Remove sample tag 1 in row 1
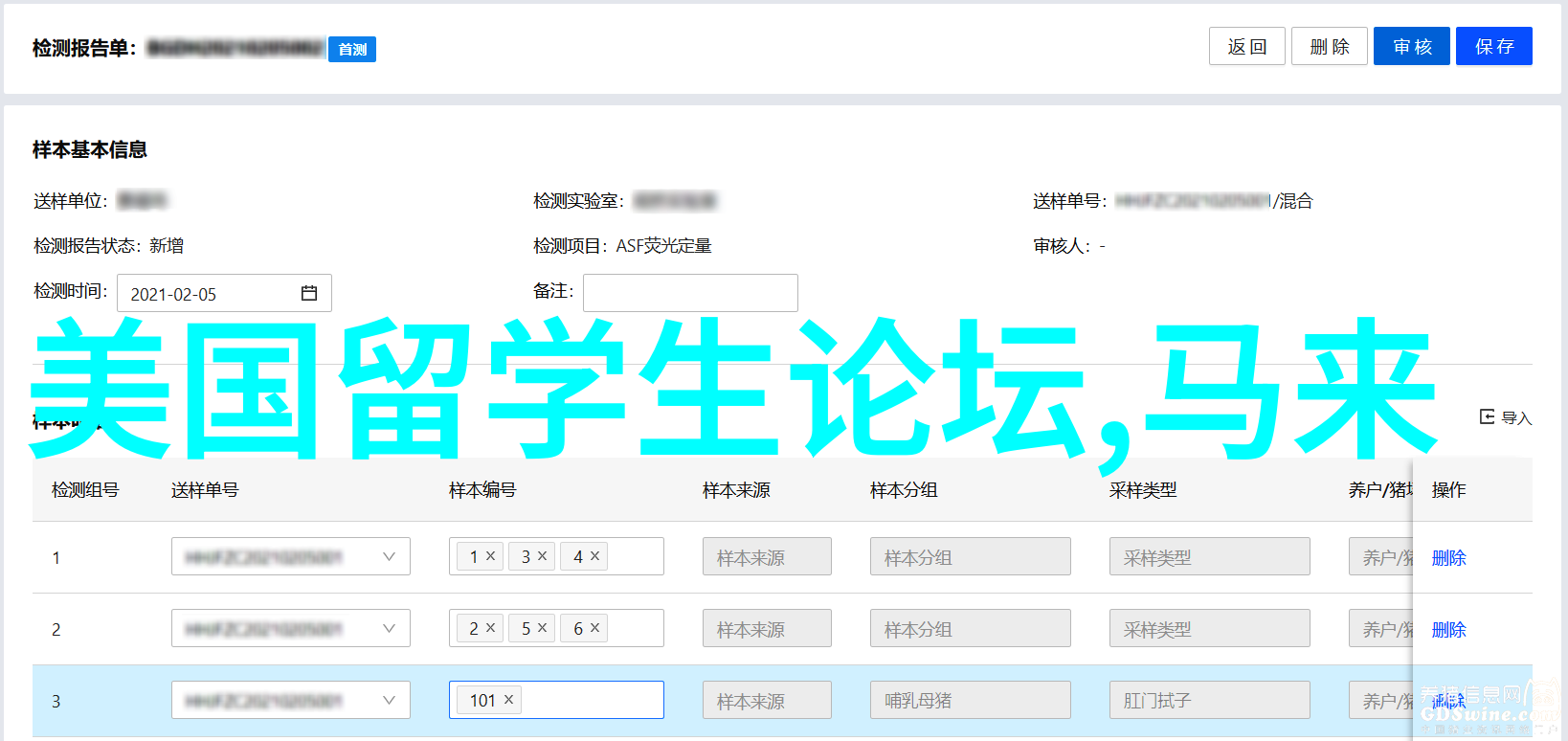 490,555
